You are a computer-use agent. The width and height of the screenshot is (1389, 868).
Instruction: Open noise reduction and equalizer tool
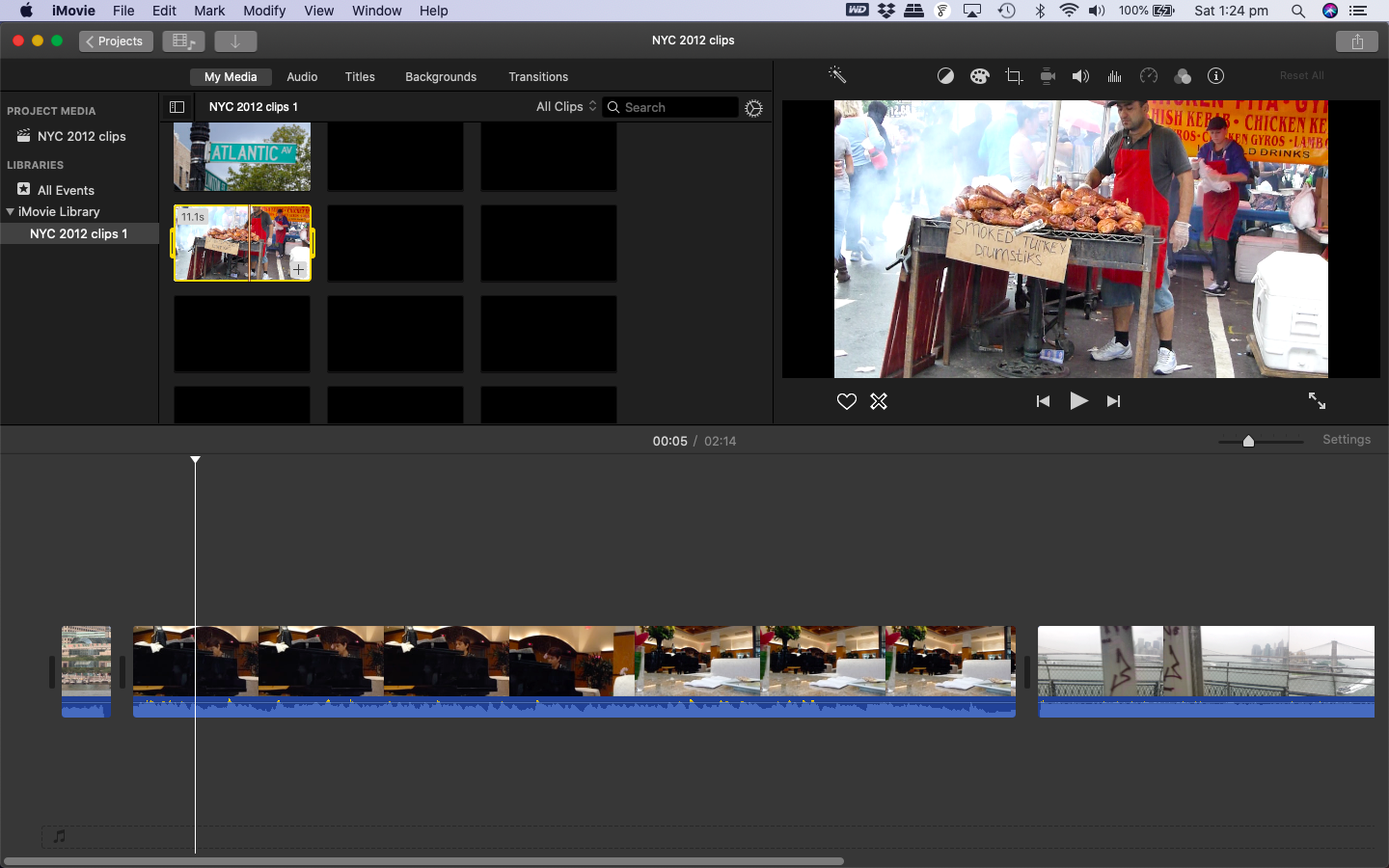(x=1114, y=76)
